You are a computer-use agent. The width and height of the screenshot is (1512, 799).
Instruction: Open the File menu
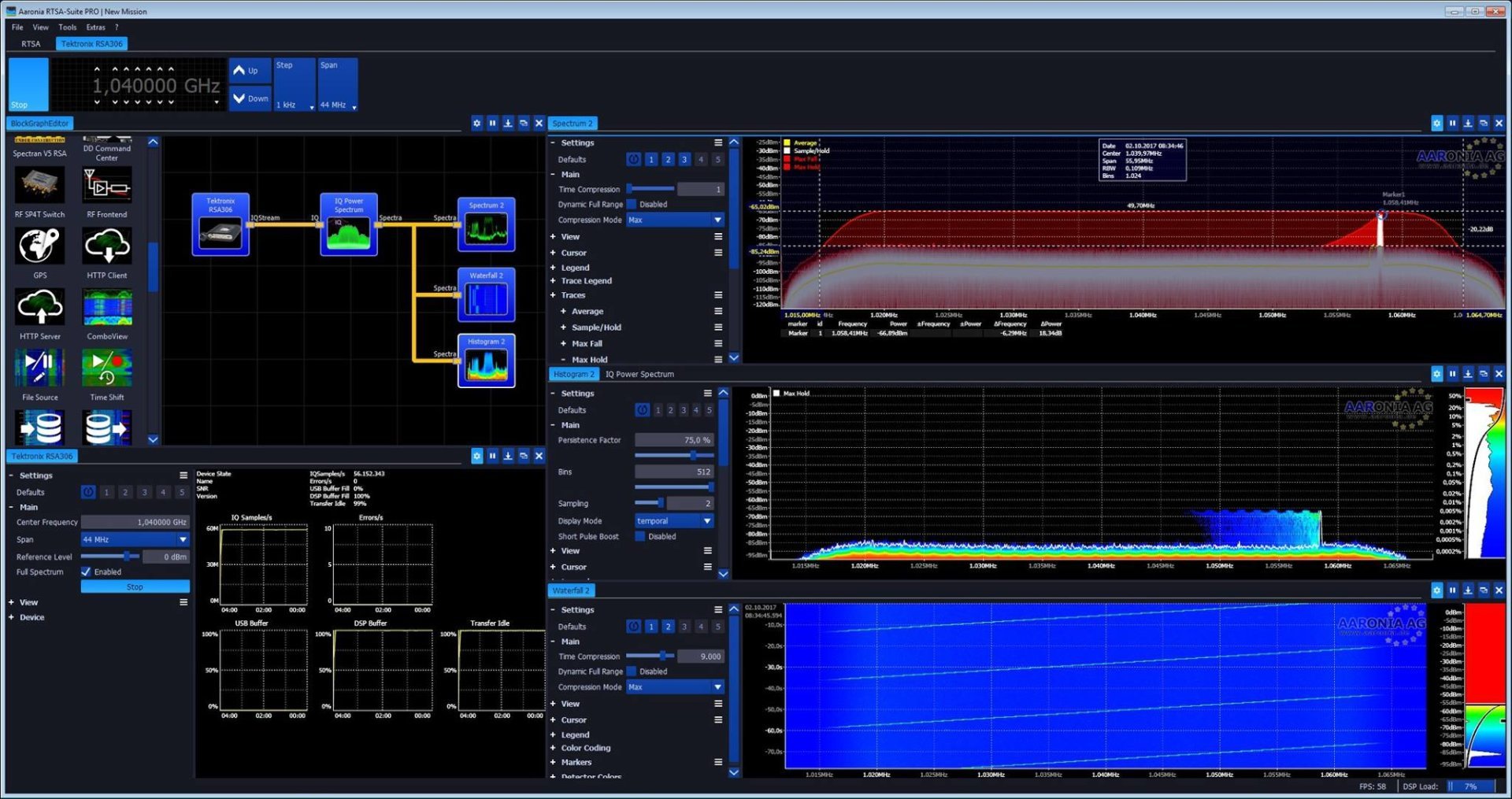[x=17, y=27]
